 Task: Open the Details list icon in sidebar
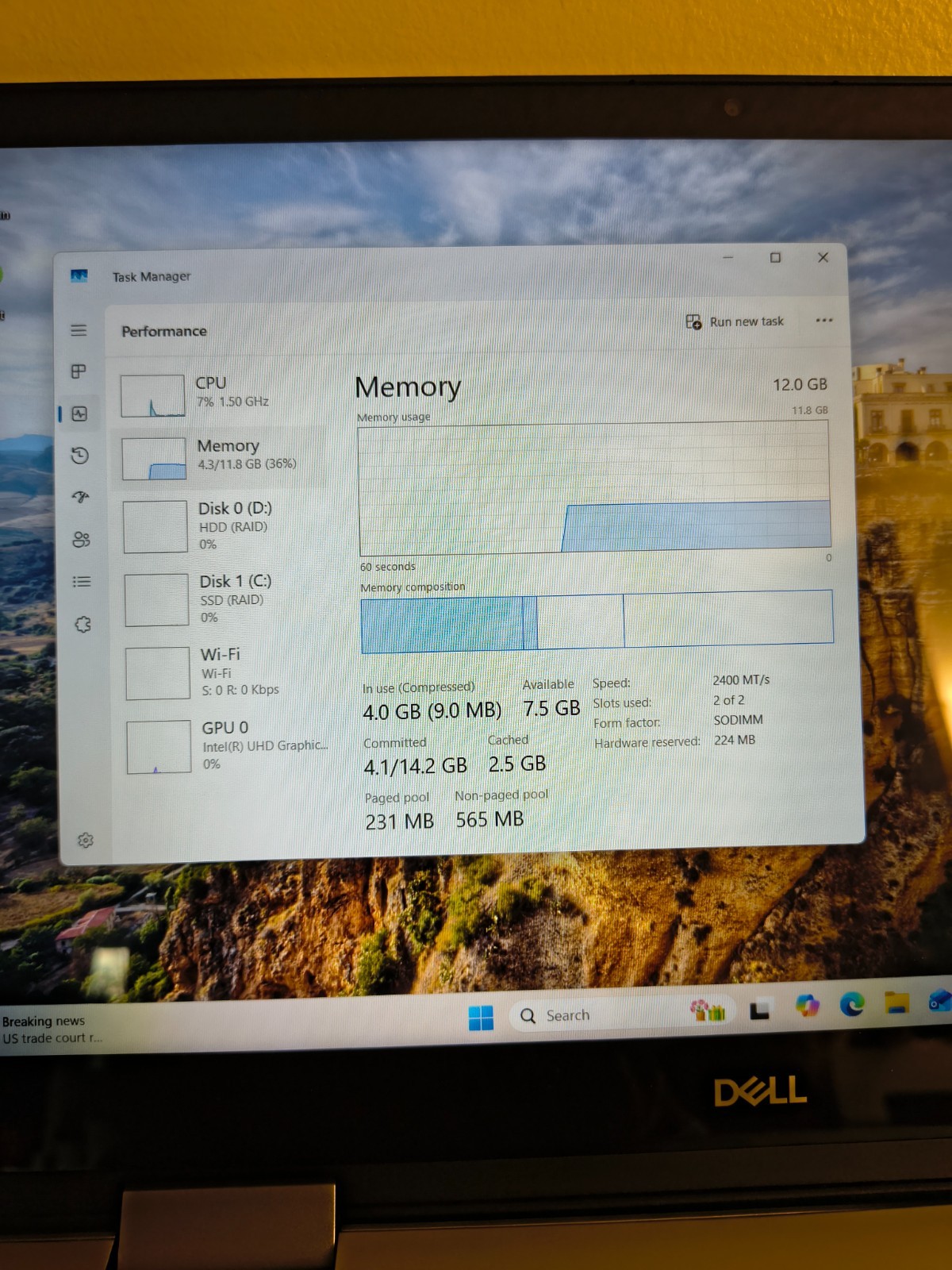pyautogui.click(x=82, y=582)
